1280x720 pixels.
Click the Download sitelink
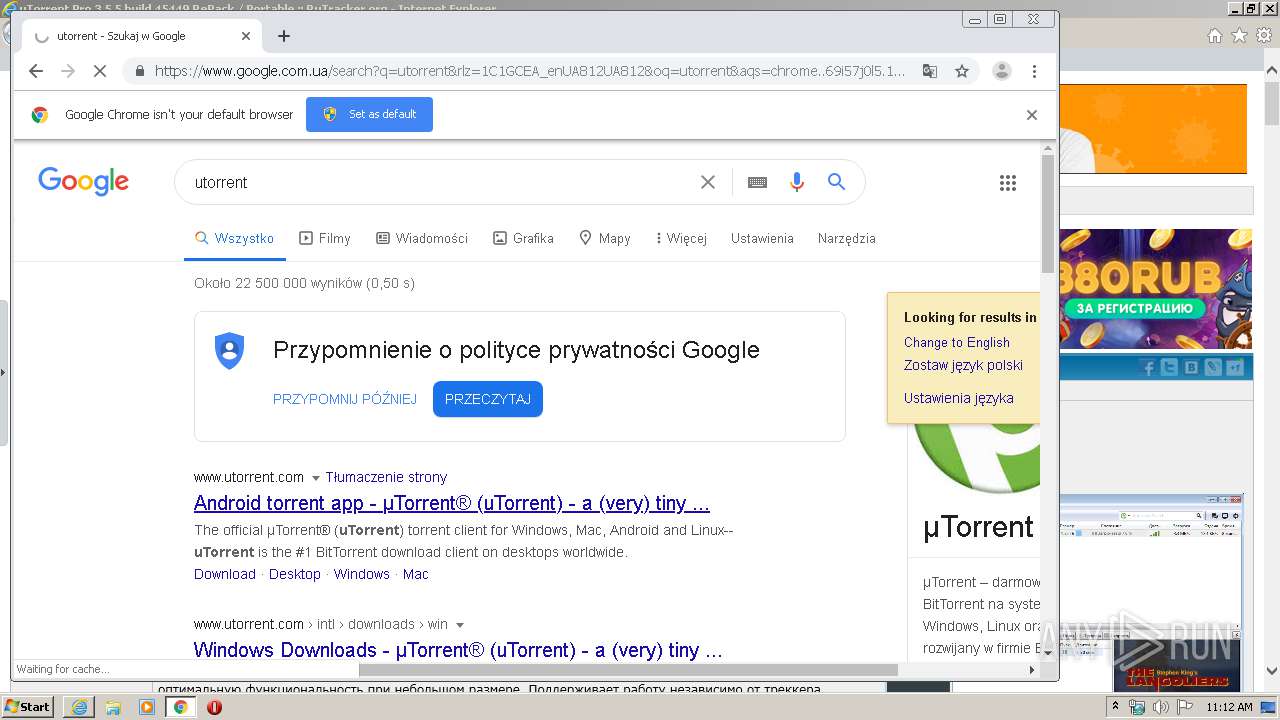point(225,574)
